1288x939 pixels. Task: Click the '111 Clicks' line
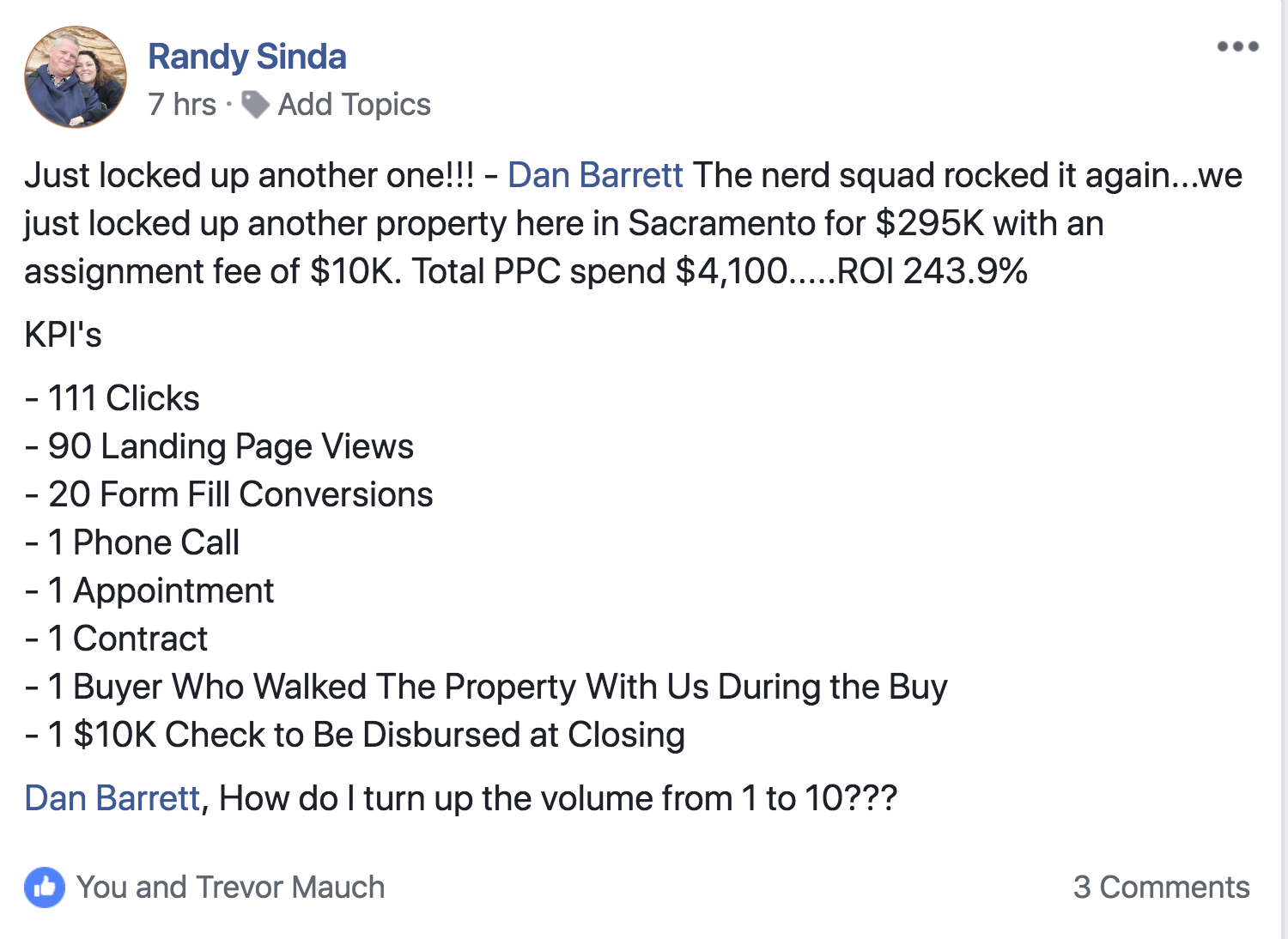tap(112, 398)
